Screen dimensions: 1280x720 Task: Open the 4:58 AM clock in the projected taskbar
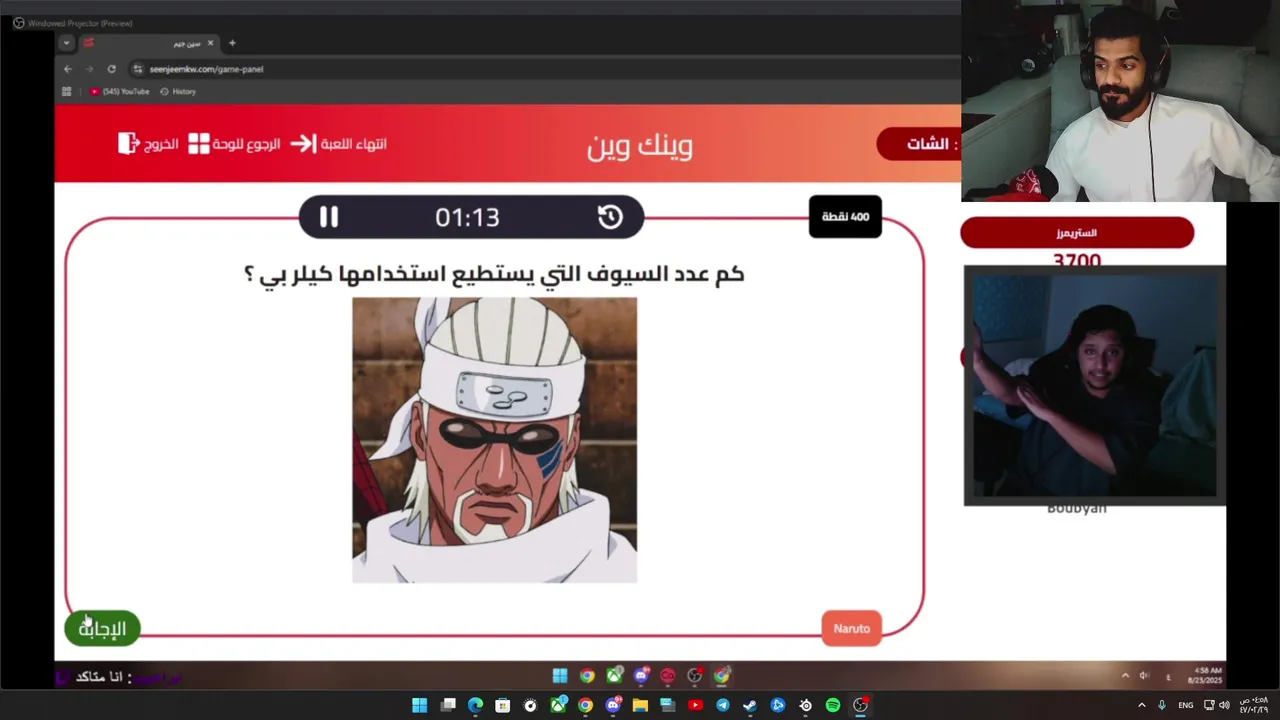(1205, 675)
